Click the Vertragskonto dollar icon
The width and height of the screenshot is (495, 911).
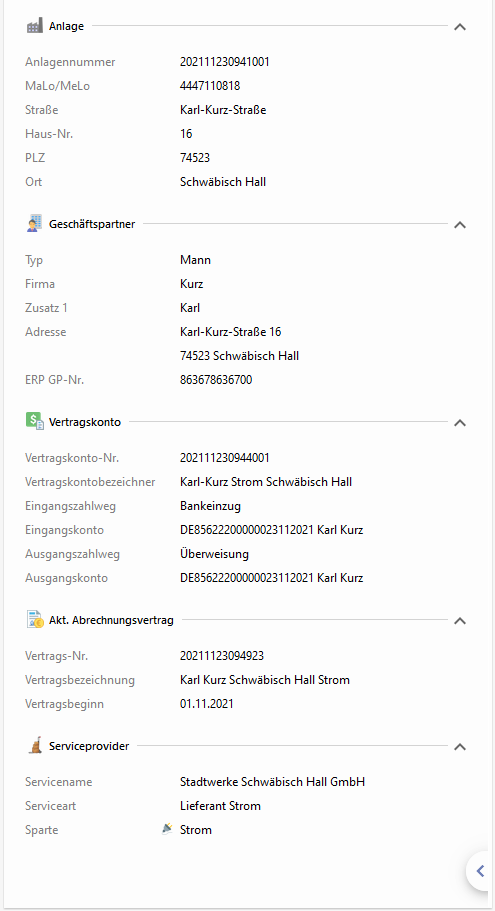pyautogui.click(x=35, y=421)
